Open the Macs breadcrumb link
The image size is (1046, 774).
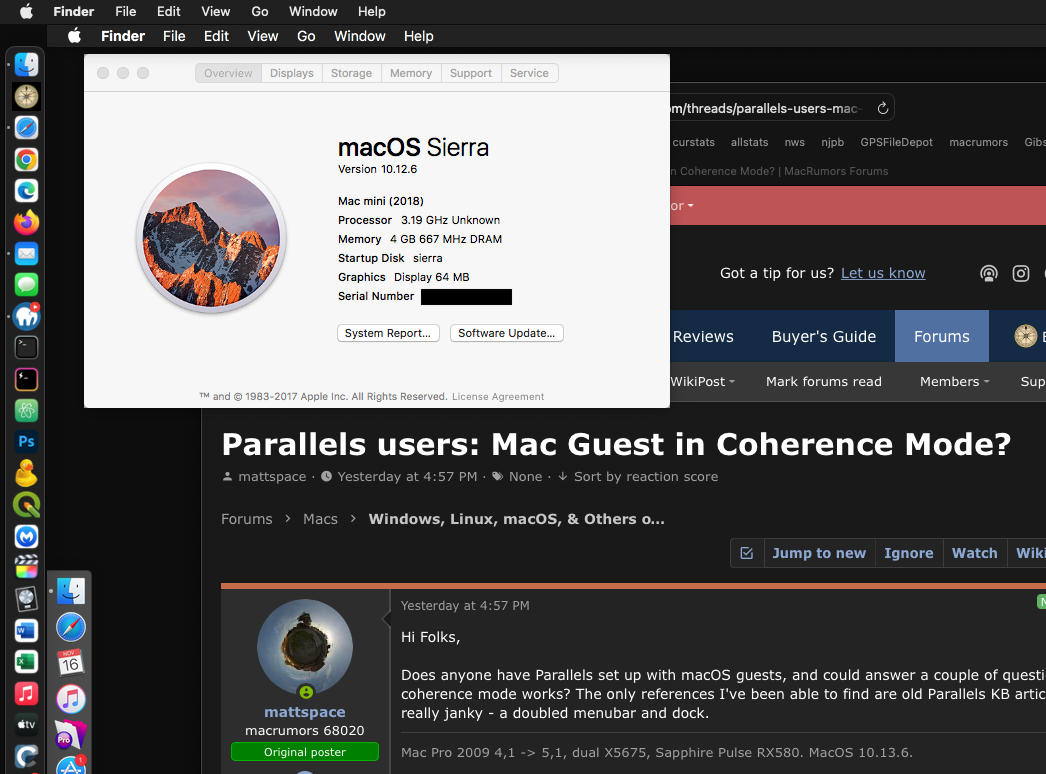coord(320,519)
